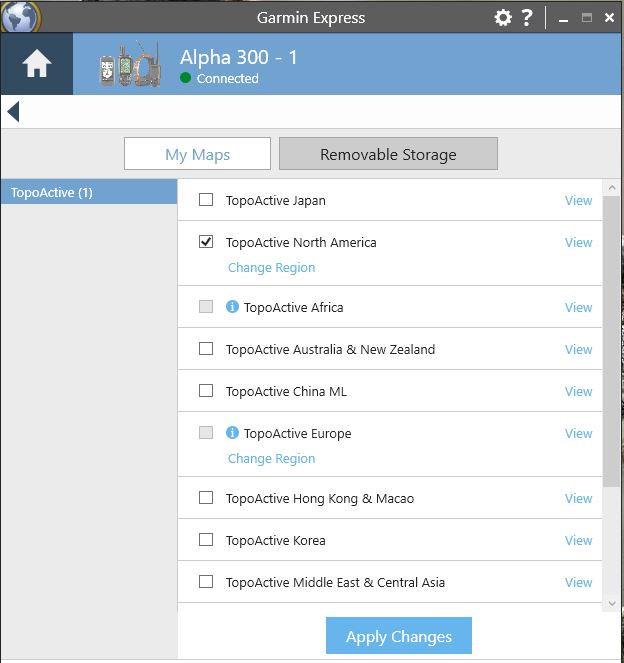
Task: Click the TopoActive Hong Kong & Macao label
Action: [320, 499]
